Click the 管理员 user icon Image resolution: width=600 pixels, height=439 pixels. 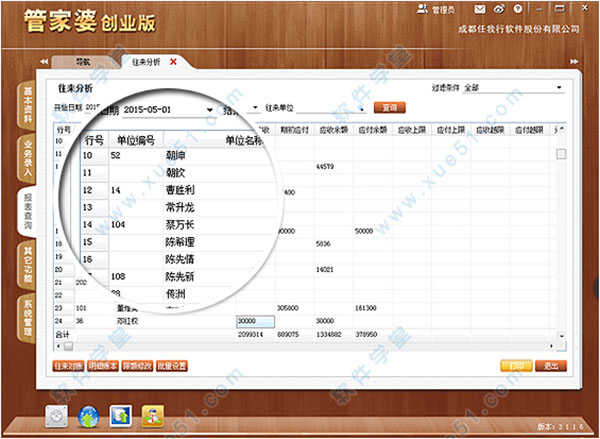(x=422, y=9)
